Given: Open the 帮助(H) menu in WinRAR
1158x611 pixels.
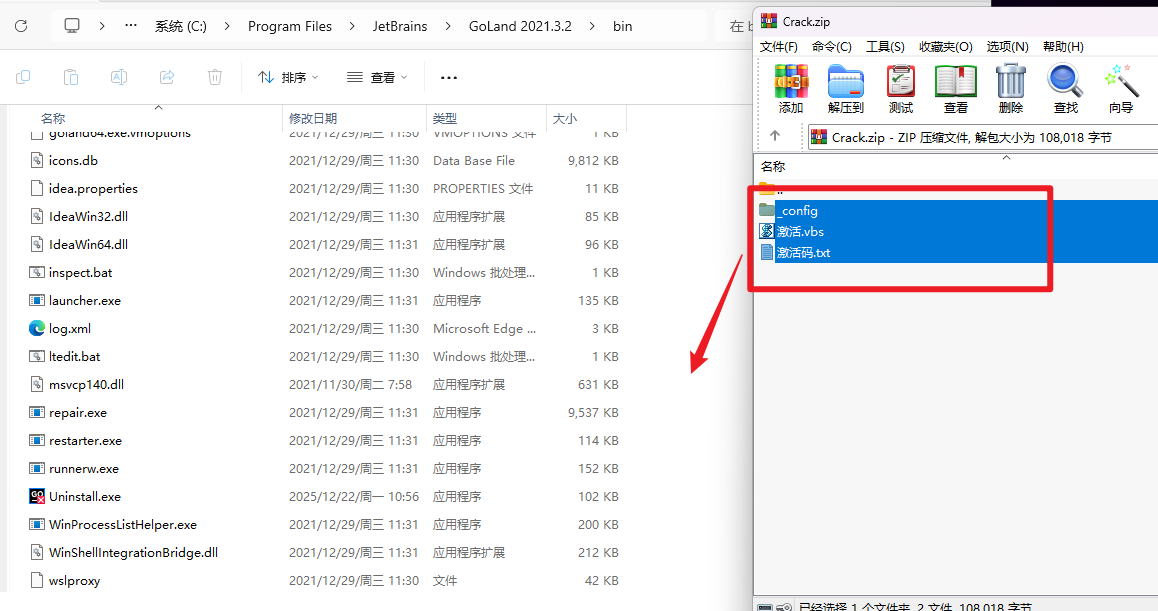Looking at the screenshot, I should coord(1063,47).
